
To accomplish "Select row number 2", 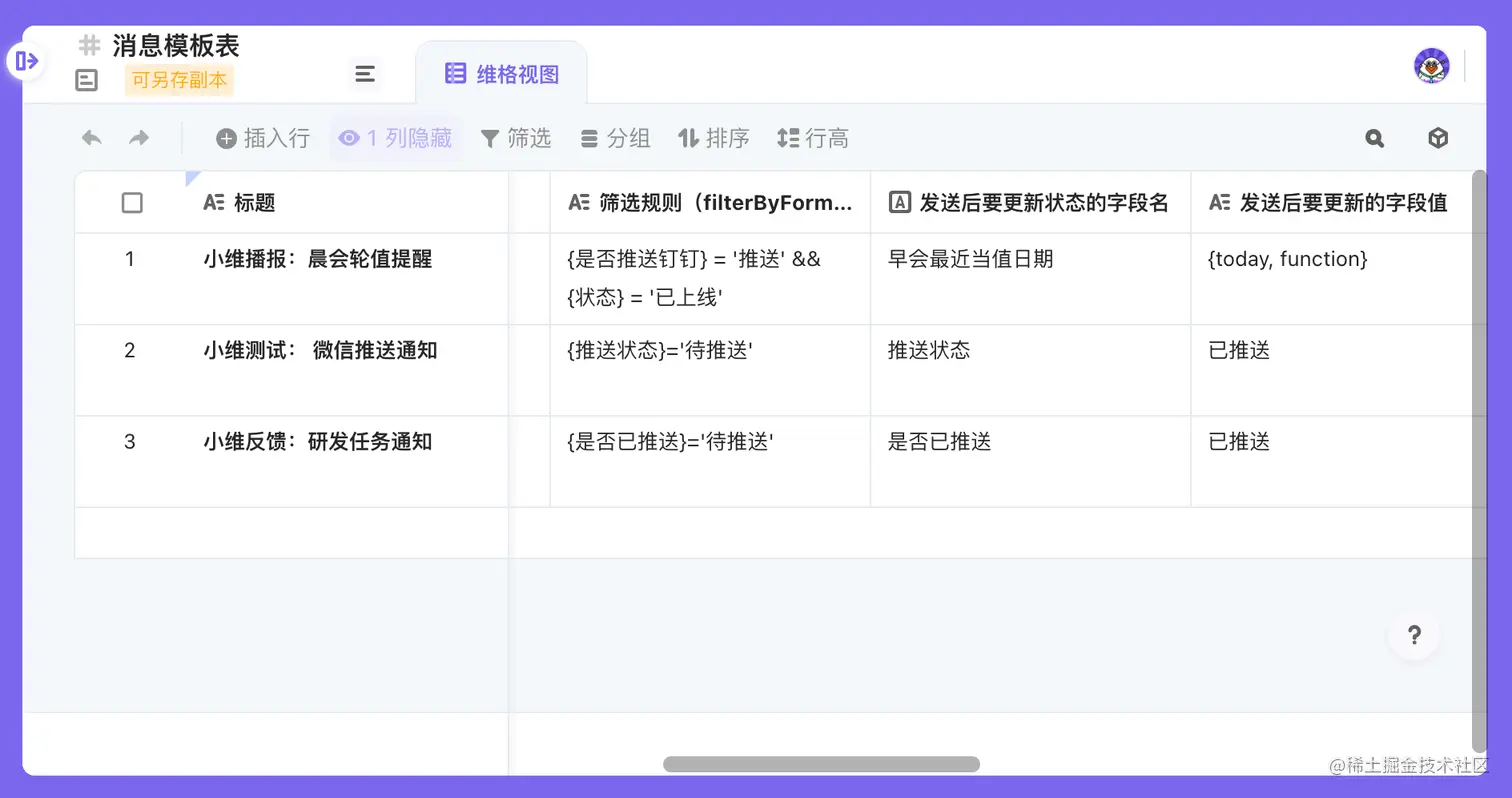I will pyautogui.click(x=129, y=350).
